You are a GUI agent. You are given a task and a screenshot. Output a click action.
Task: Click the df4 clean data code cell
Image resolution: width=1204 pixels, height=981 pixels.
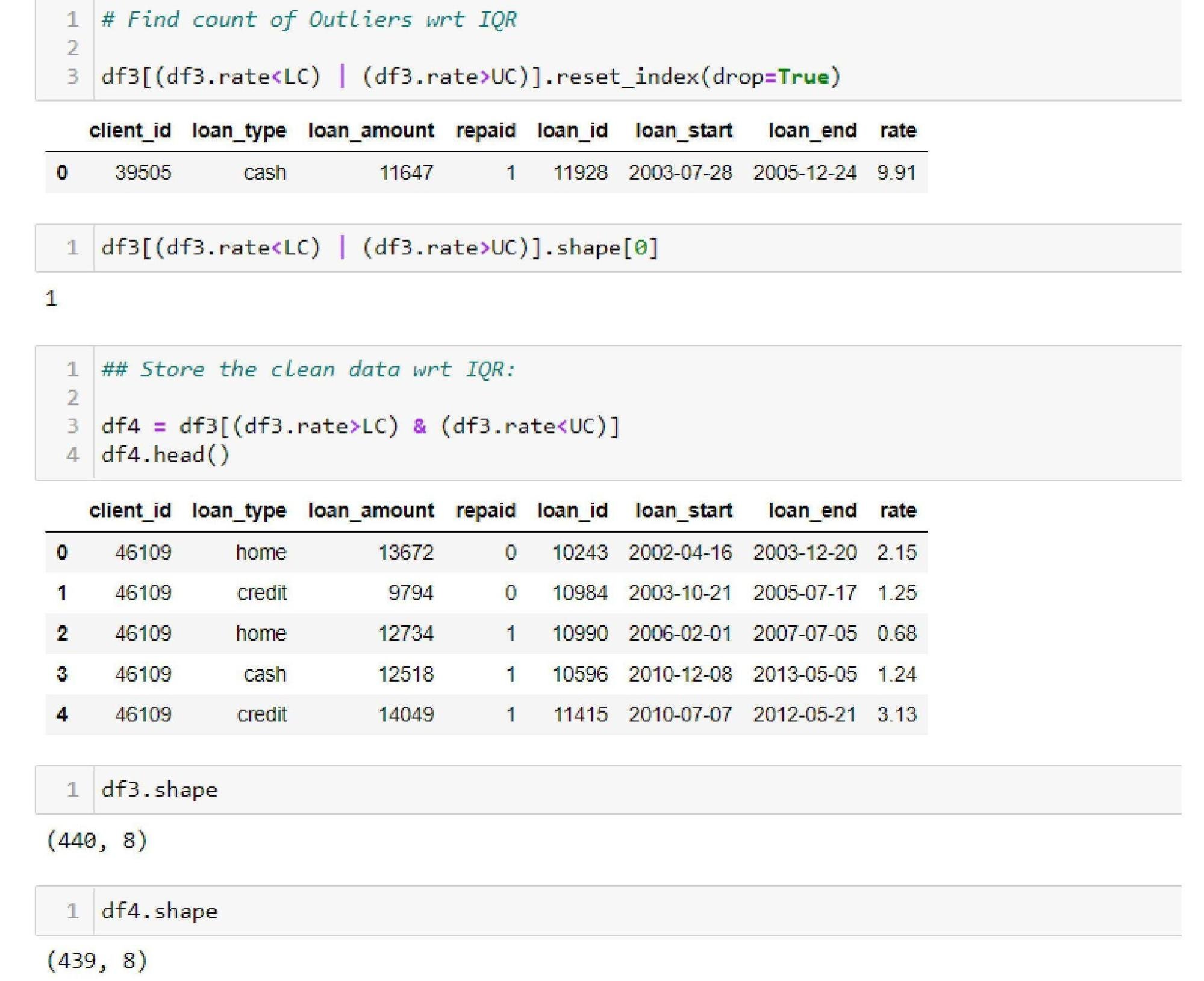[x=608, y=413]
